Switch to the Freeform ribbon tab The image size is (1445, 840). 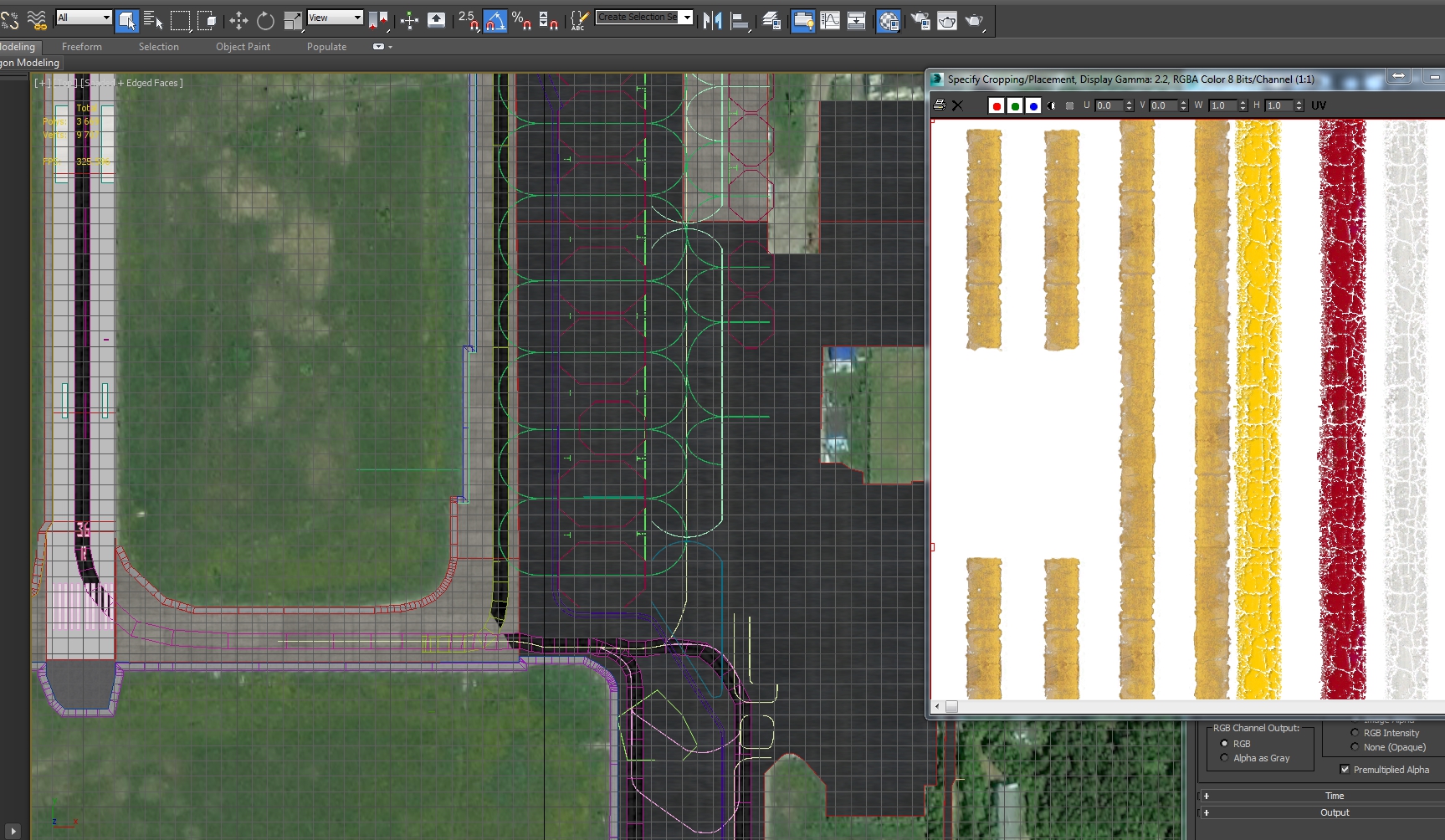tap(82, 47)
